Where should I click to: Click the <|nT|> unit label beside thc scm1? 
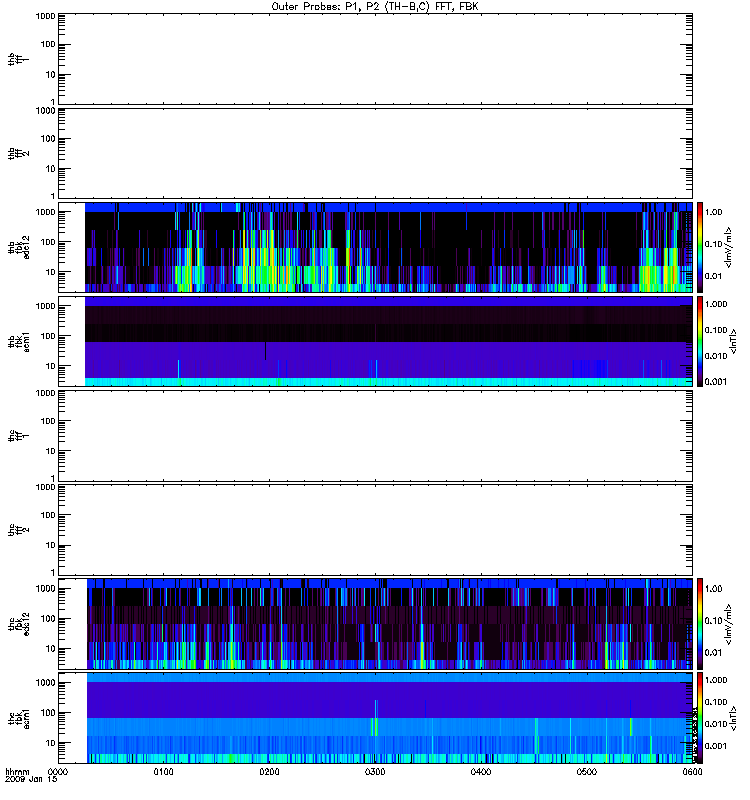734,718
